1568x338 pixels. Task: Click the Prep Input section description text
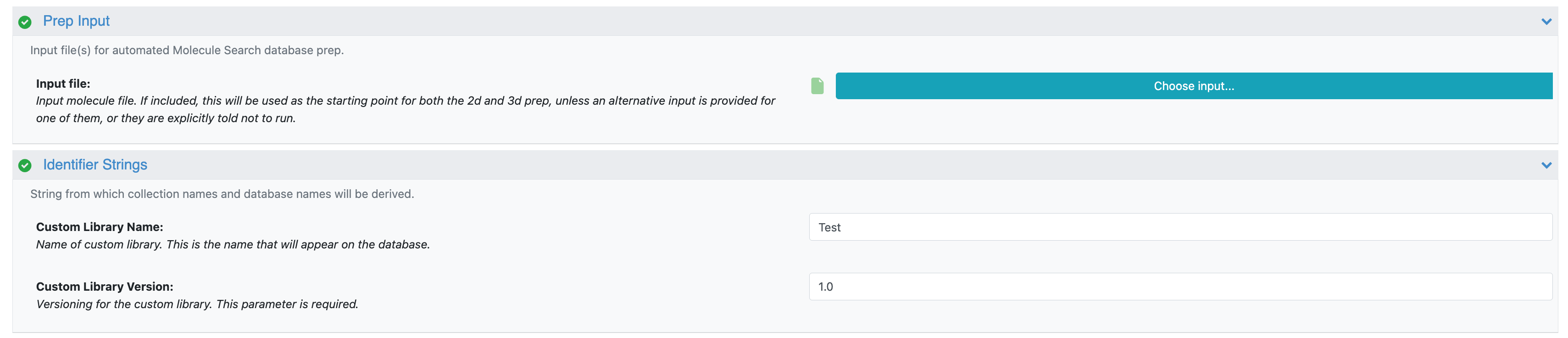[x=187, y=50]
